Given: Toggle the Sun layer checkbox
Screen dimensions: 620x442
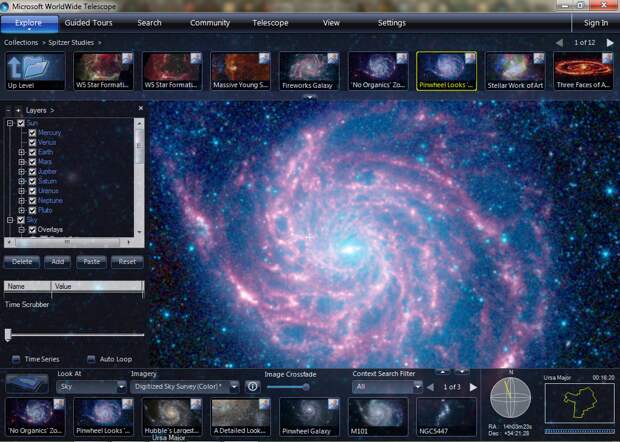Looking at the screenshot, I should pos(21,123).
